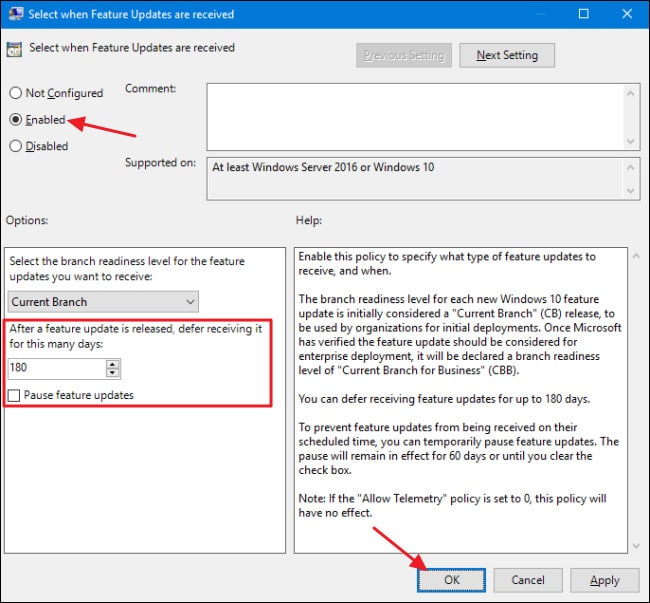The width and height of the screenshot is (650, 603).
Task: Click 'You can defer receiving feature updates' line
Action: 444,399
